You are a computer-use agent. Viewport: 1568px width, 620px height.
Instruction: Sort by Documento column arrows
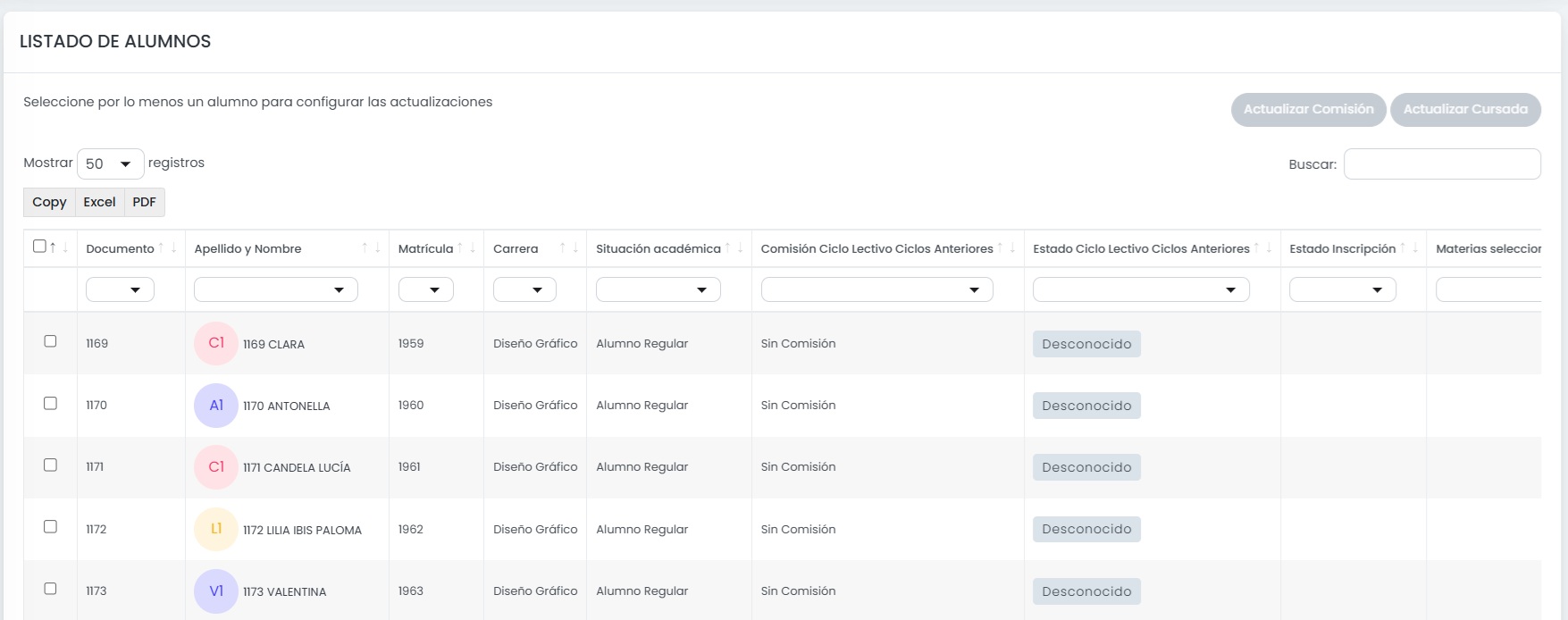click(x=167, y=248)
